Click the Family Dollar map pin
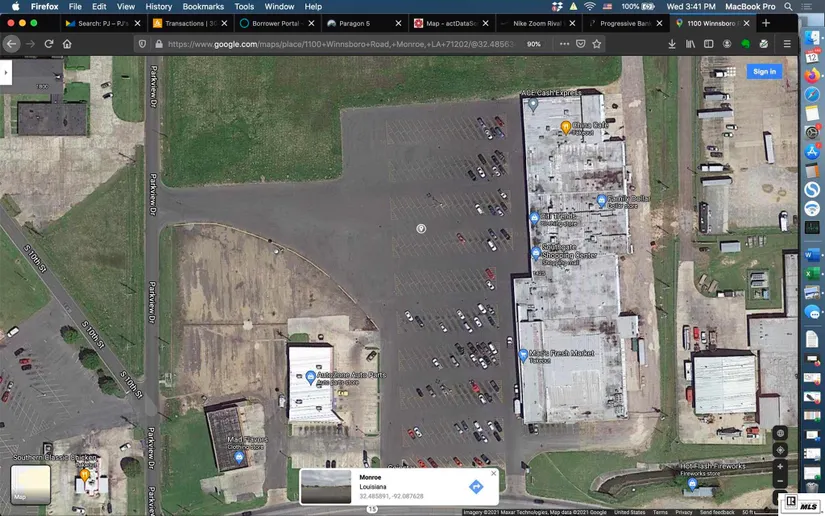 pyautogui.click(x=602, y=201)
